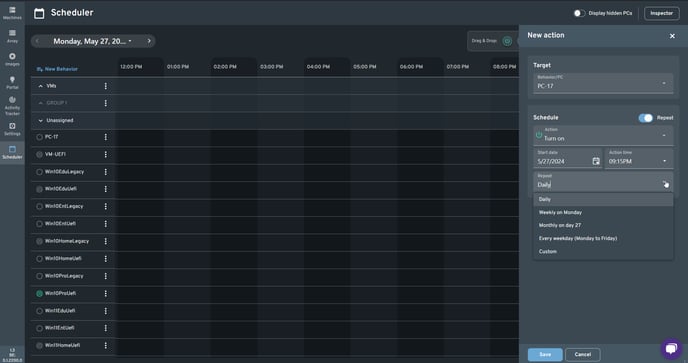688x363 pixels.
Task: Open the live chat bubble
Action: pos(671,349)
